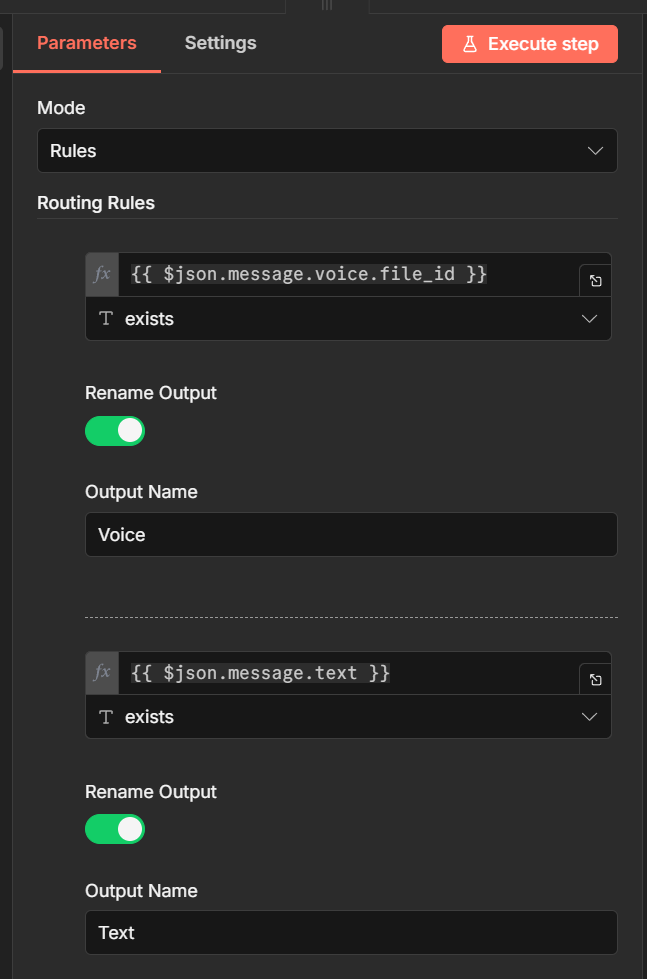Click the panel drag handle at the top
Image resolution: width=647 pixels, height=979 pixels.
pyautogui.click(x=326, y=5)
